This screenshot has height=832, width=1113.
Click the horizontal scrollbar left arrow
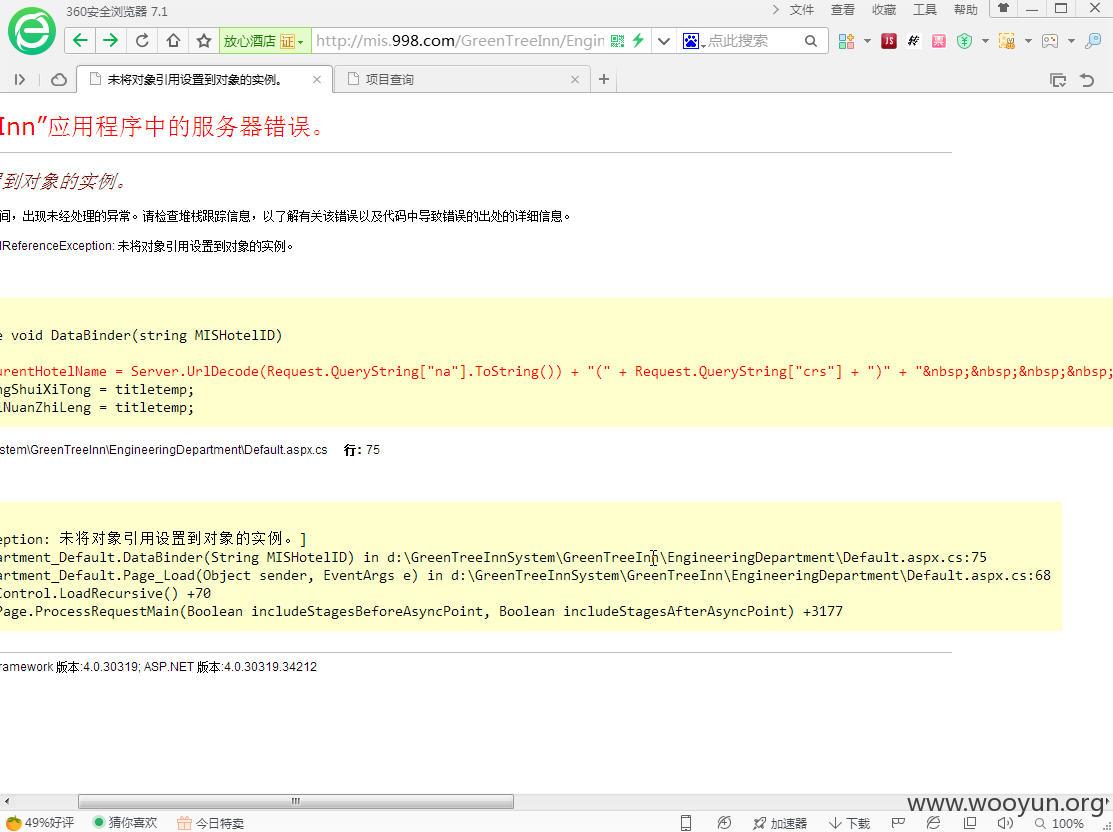[6, 801]
